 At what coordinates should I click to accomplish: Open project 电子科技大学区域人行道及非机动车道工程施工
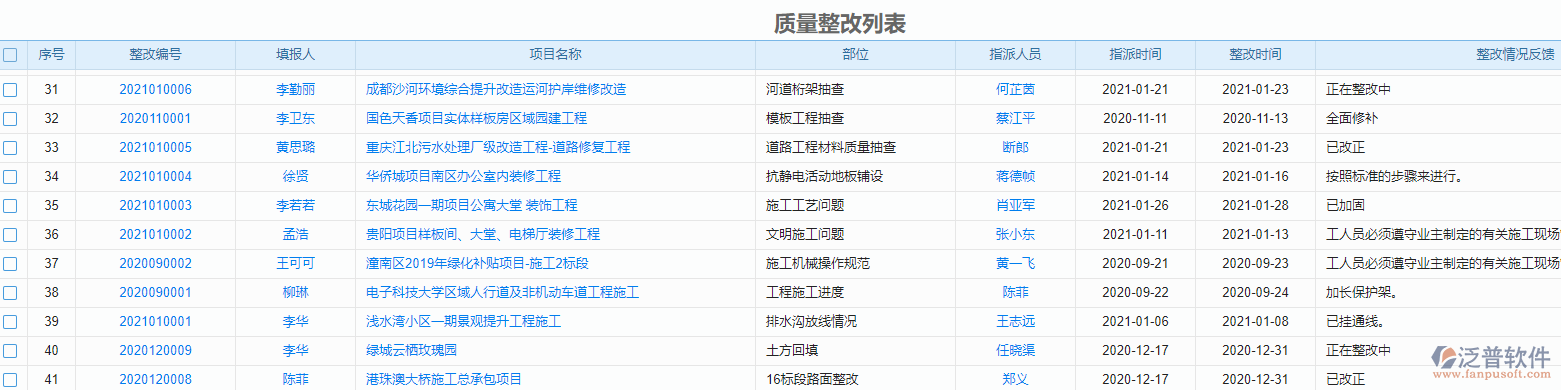click(503, 293)
